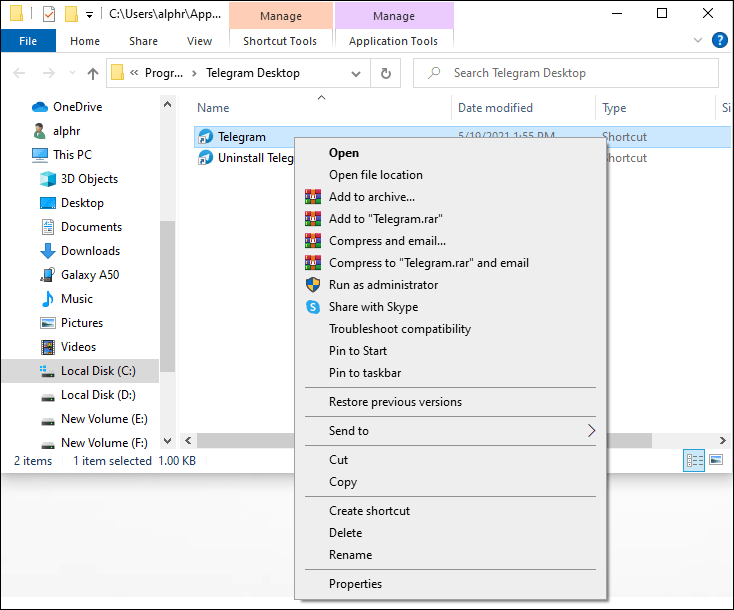This screenshot has width=734, height=610.
Task: Click the Refresh button next to the address bar
Action: (x=385, y=73)
